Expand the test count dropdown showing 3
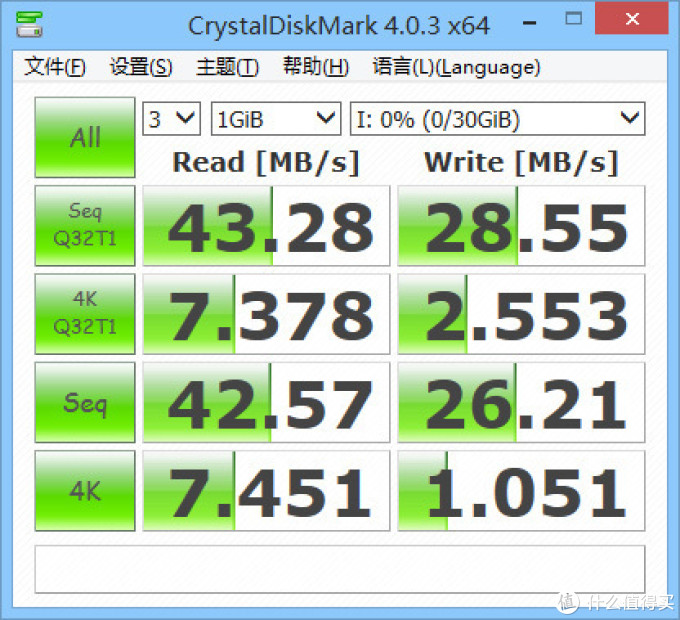This screenshot has height=620, width=680. point(171,119)
